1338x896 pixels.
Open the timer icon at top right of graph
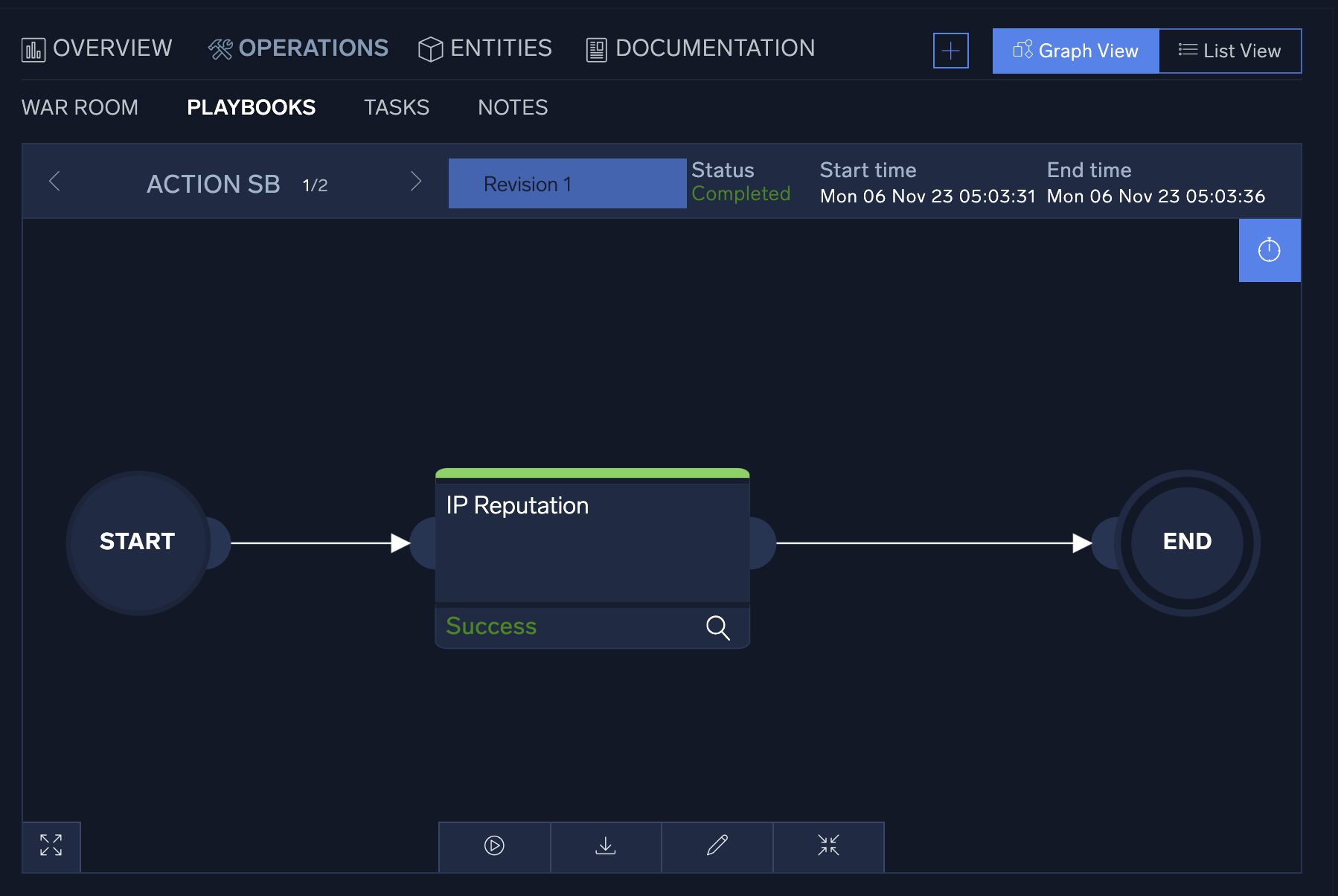tap(1269, 251)
